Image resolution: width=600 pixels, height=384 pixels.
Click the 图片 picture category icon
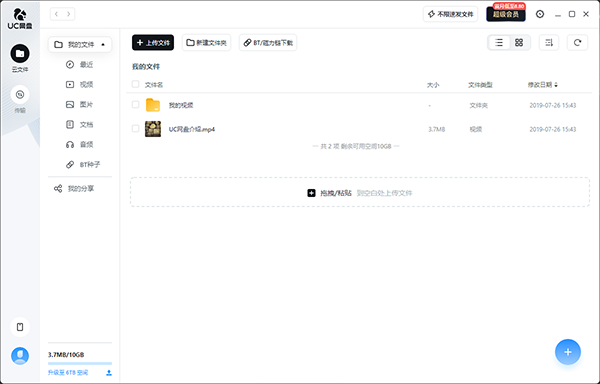point(70,104)
